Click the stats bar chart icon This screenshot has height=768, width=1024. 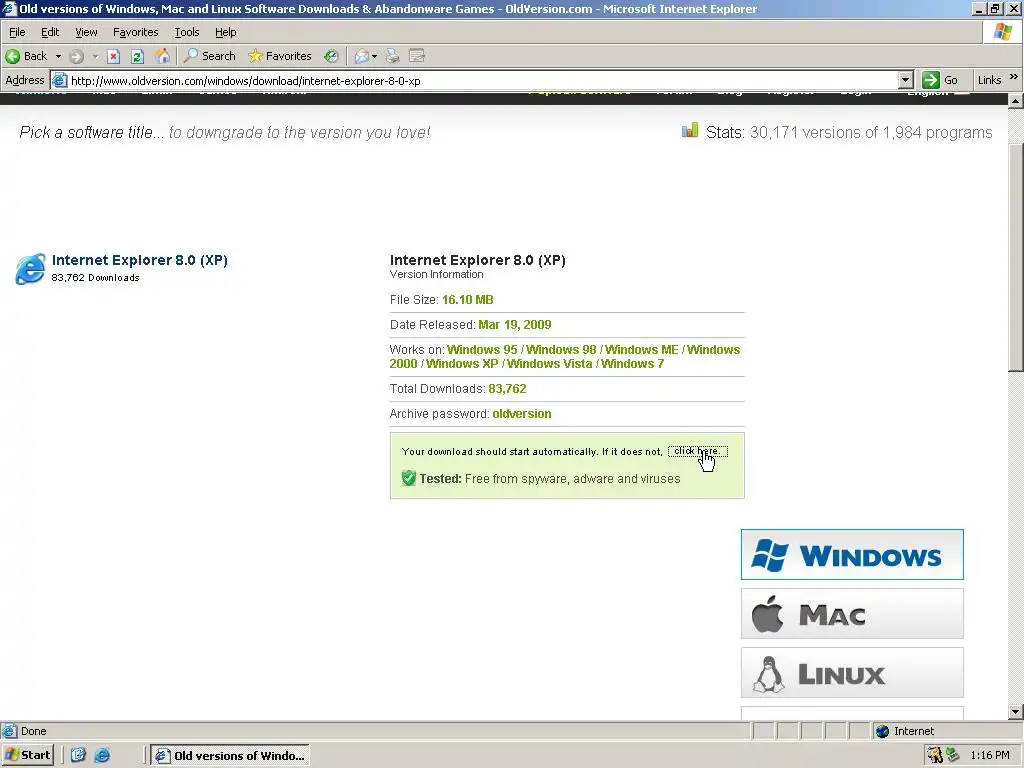[690, 131]
